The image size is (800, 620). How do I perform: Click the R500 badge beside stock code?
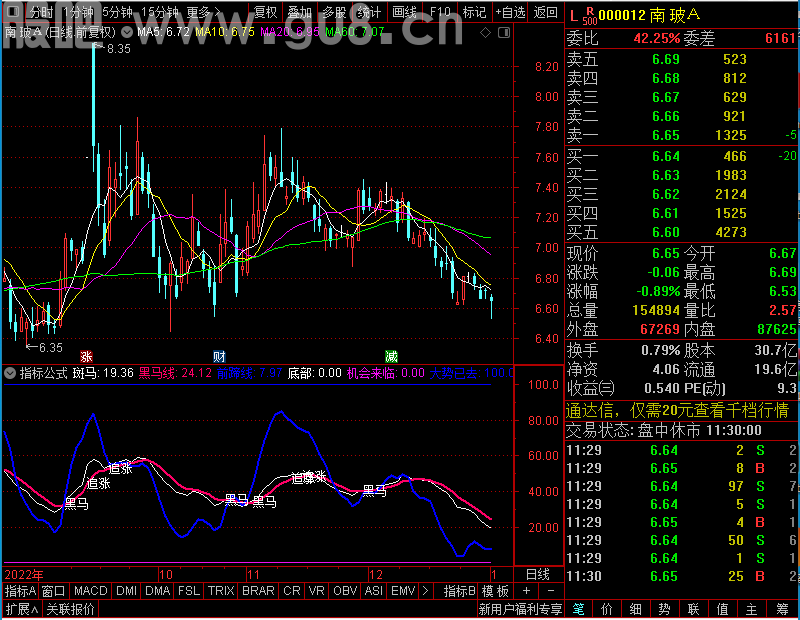[590, 16]
